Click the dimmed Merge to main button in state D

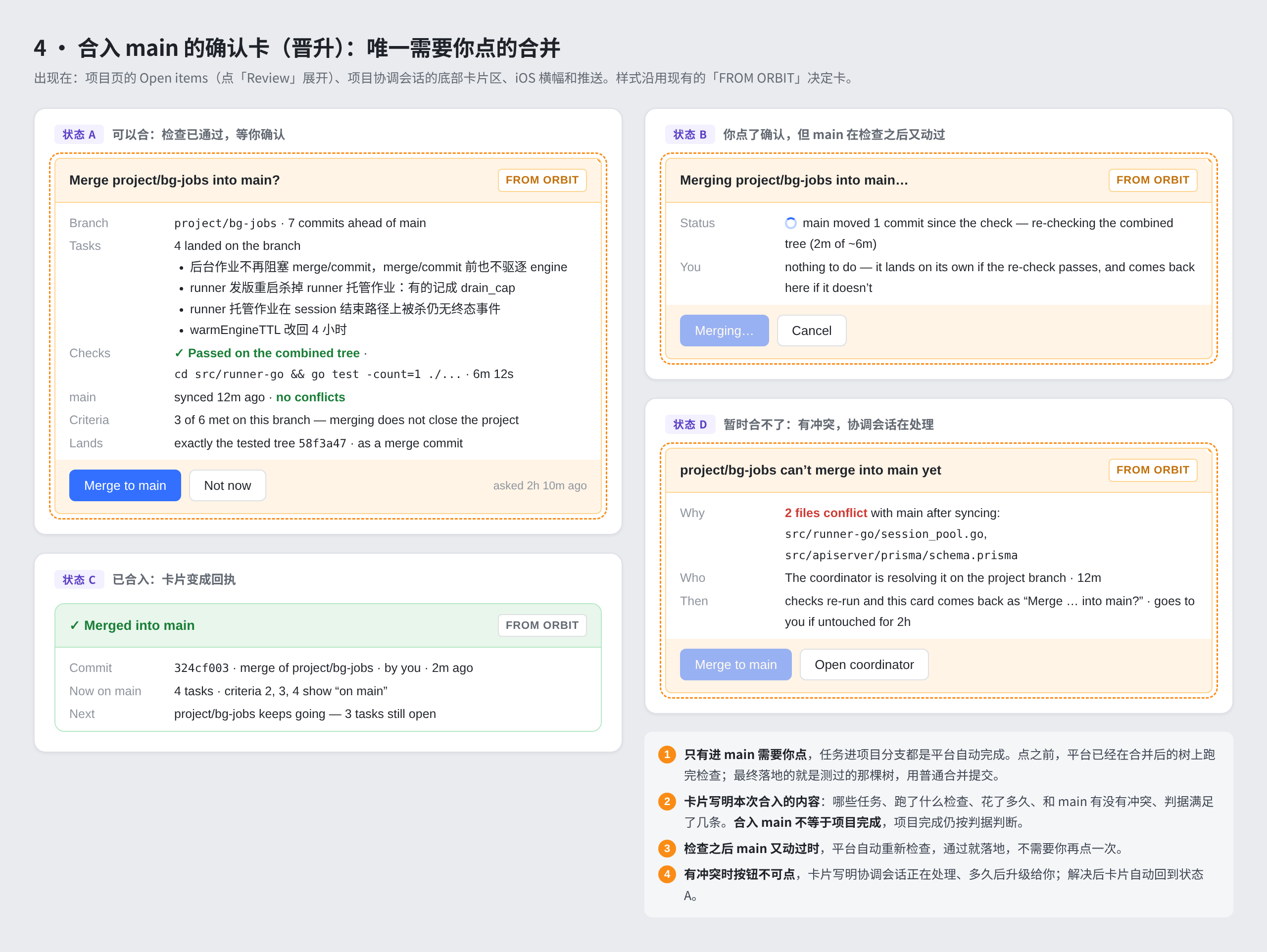tap(735, 665)
